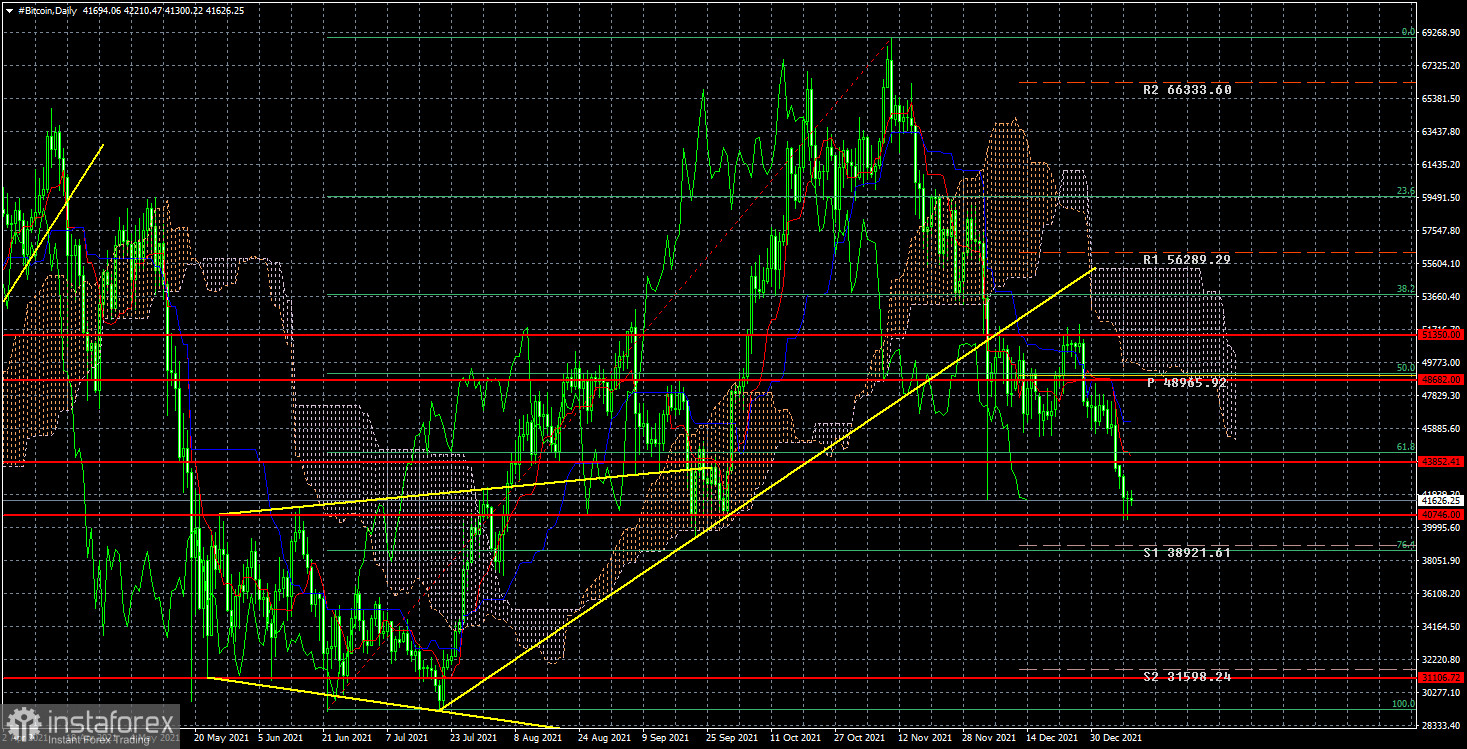The width and height of the screenshot is (1467, 749).
Task: Click the Fibonacci 61.8 level label
Action: [x=1406, y=448]
